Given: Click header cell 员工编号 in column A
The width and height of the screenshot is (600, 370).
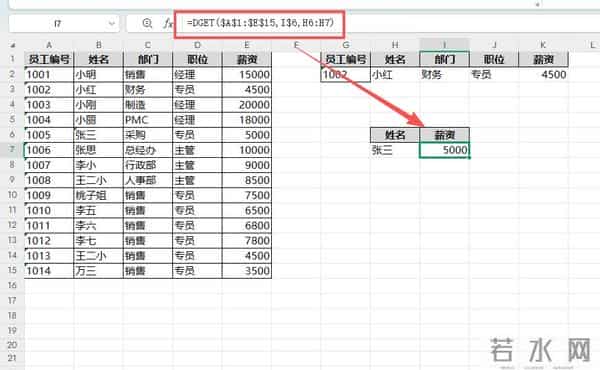Looking at the screenshot, I should pyautogui.click(x=49, y=59).
